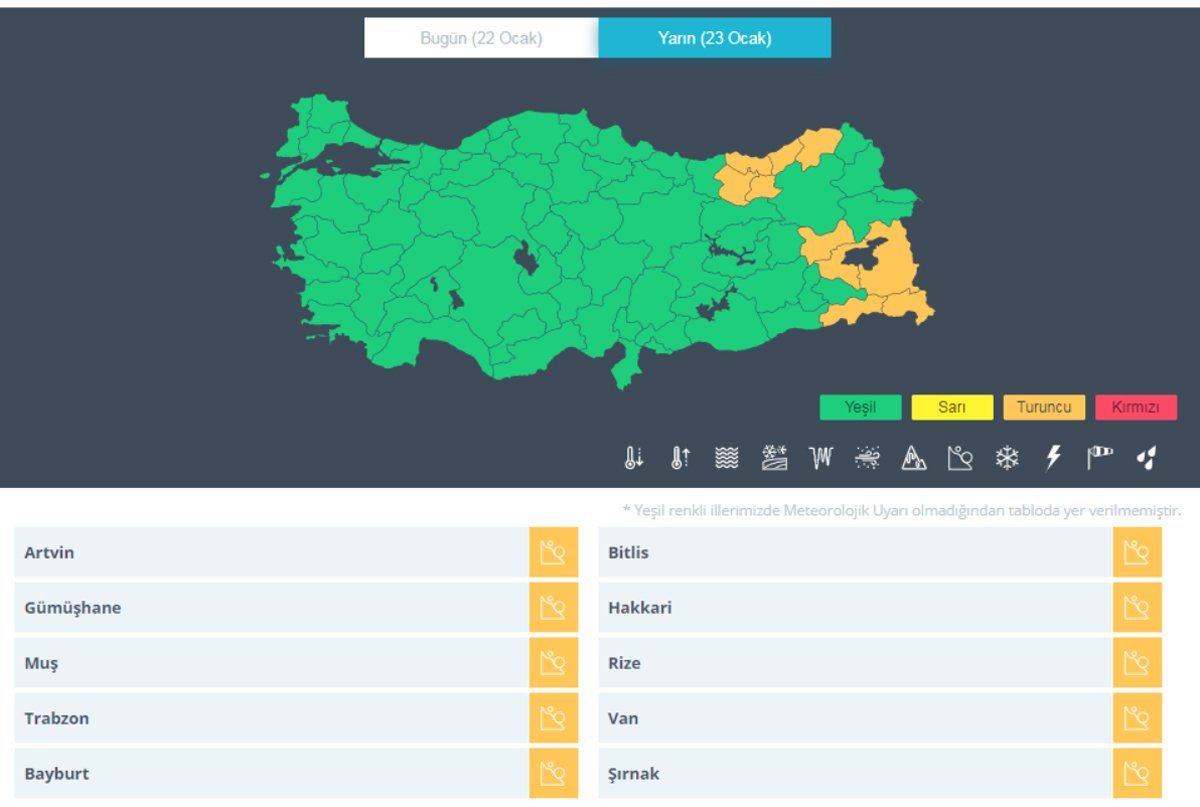The width and height of the screenshot is (1200, 807).
Task: Select the Şırnak warning row
Action: click(x=855, y=774)
